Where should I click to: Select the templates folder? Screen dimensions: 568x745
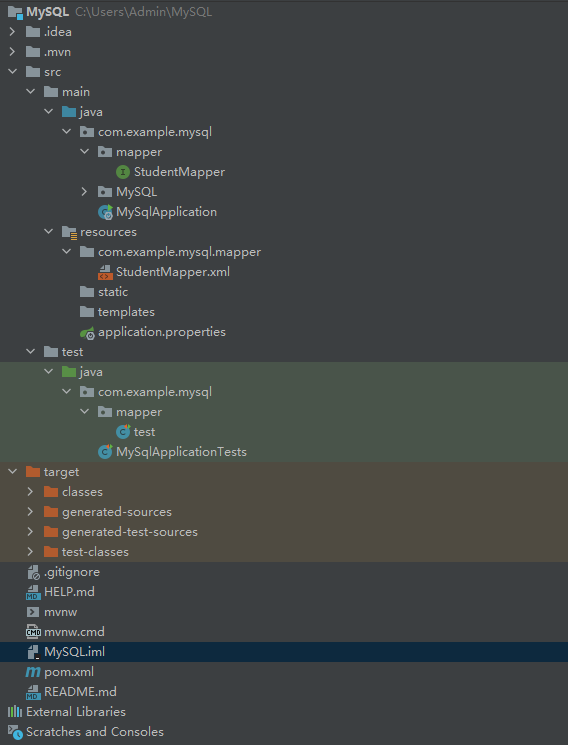[x=126, y=312]
